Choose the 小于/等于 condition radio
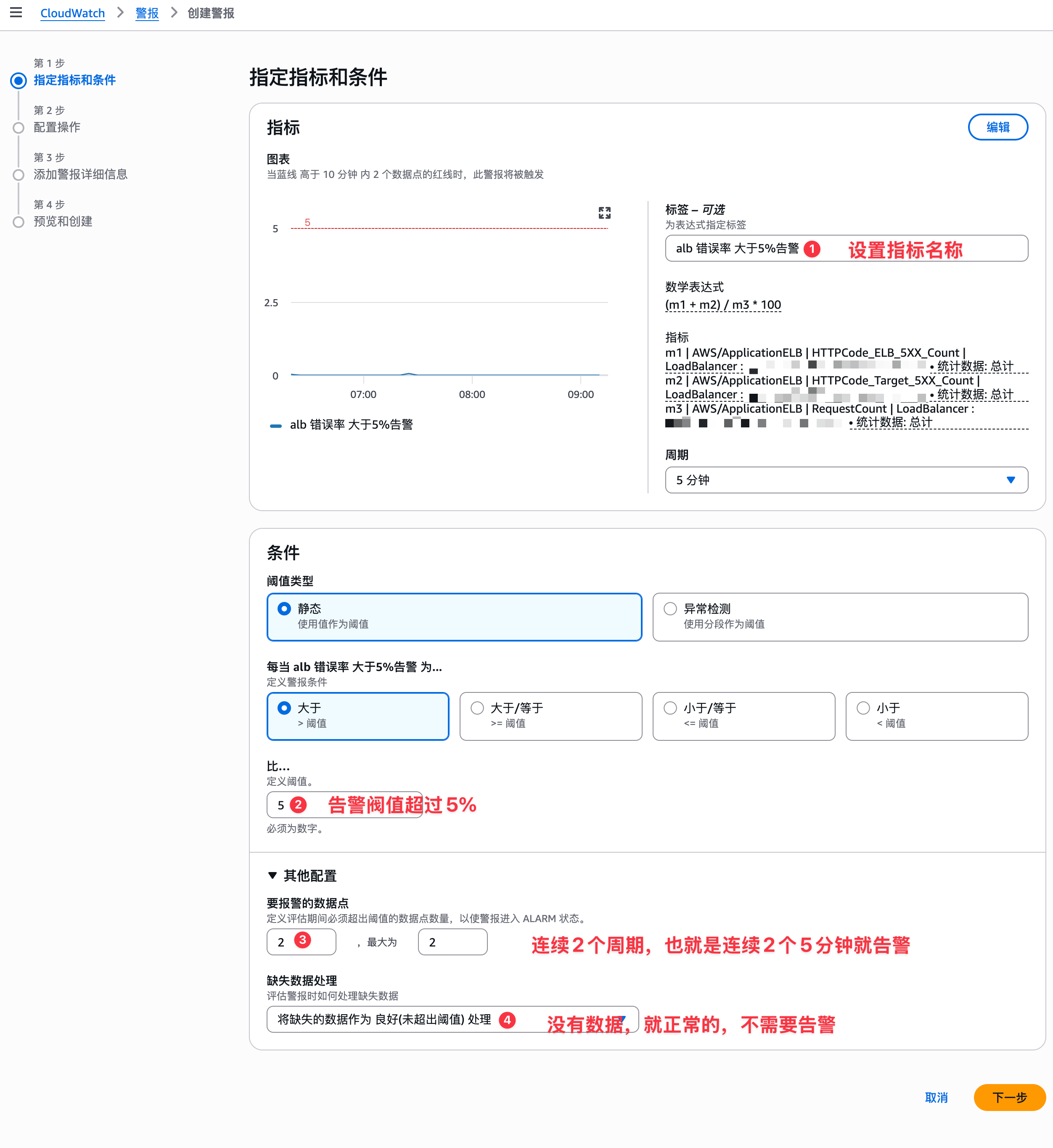The height and width of the screenshot is (1148, 1053). coord(670,708)
